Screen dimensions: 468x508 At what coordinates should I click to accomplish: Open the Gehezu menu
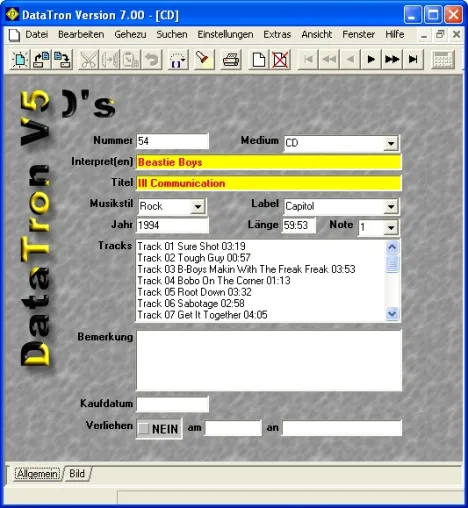(130, 34)
